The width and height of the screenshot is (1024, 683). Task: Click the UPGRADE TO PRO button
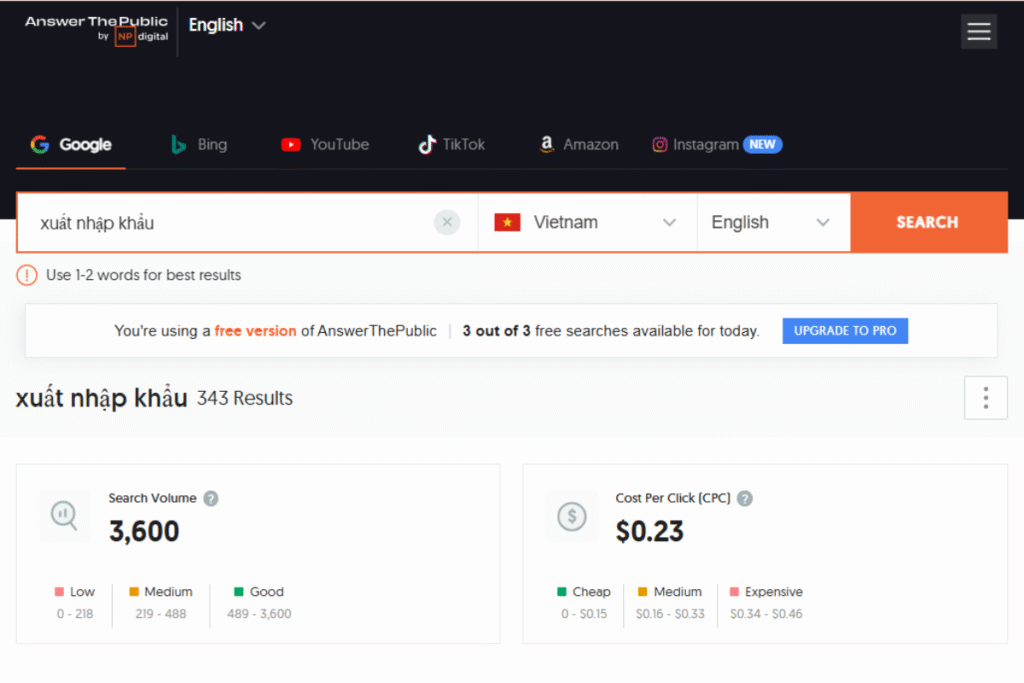pyautogui.click(x=845, y=331)
